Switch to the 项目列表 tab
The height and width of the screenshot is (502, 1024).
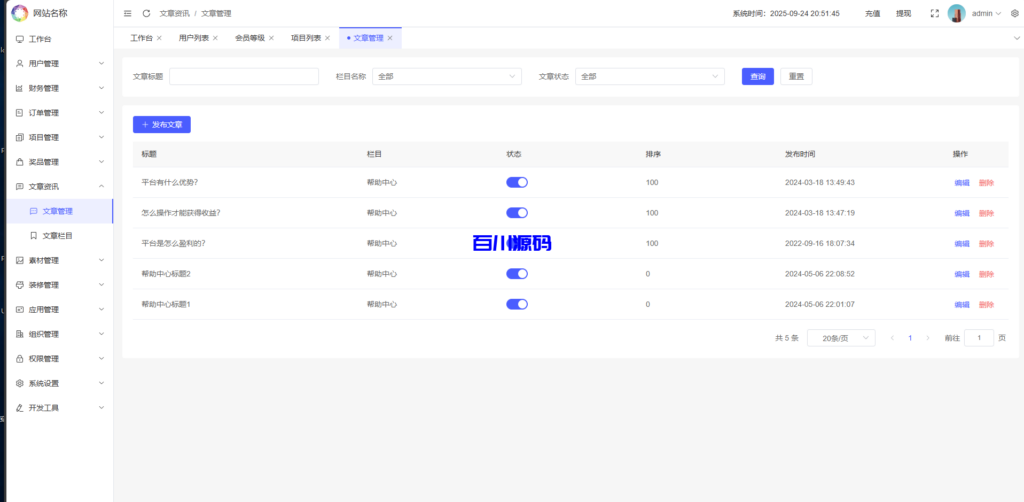point(306,38)
